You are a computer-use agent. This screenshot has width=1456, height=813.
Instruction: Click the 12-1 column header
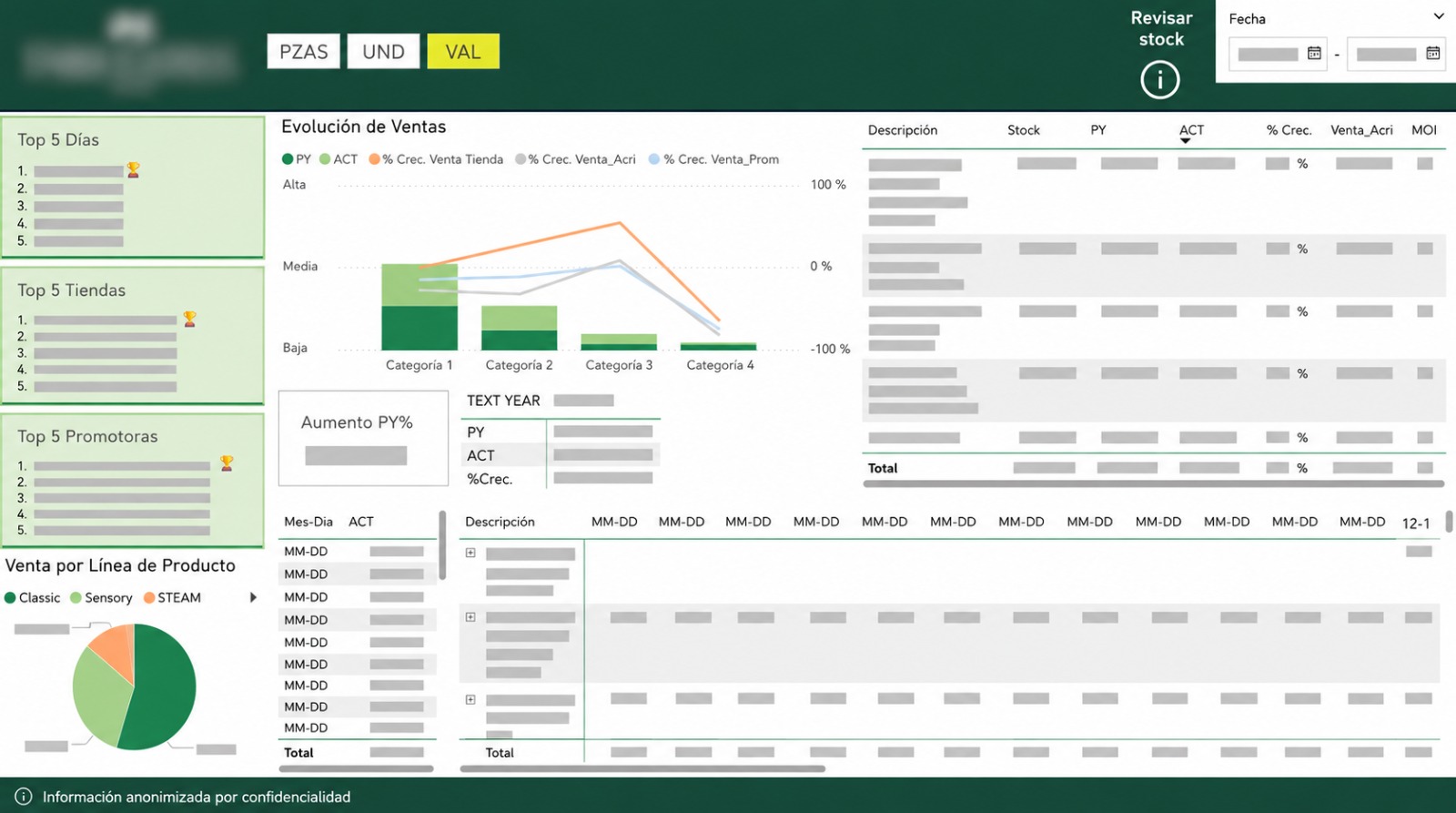pos(1416,523)
